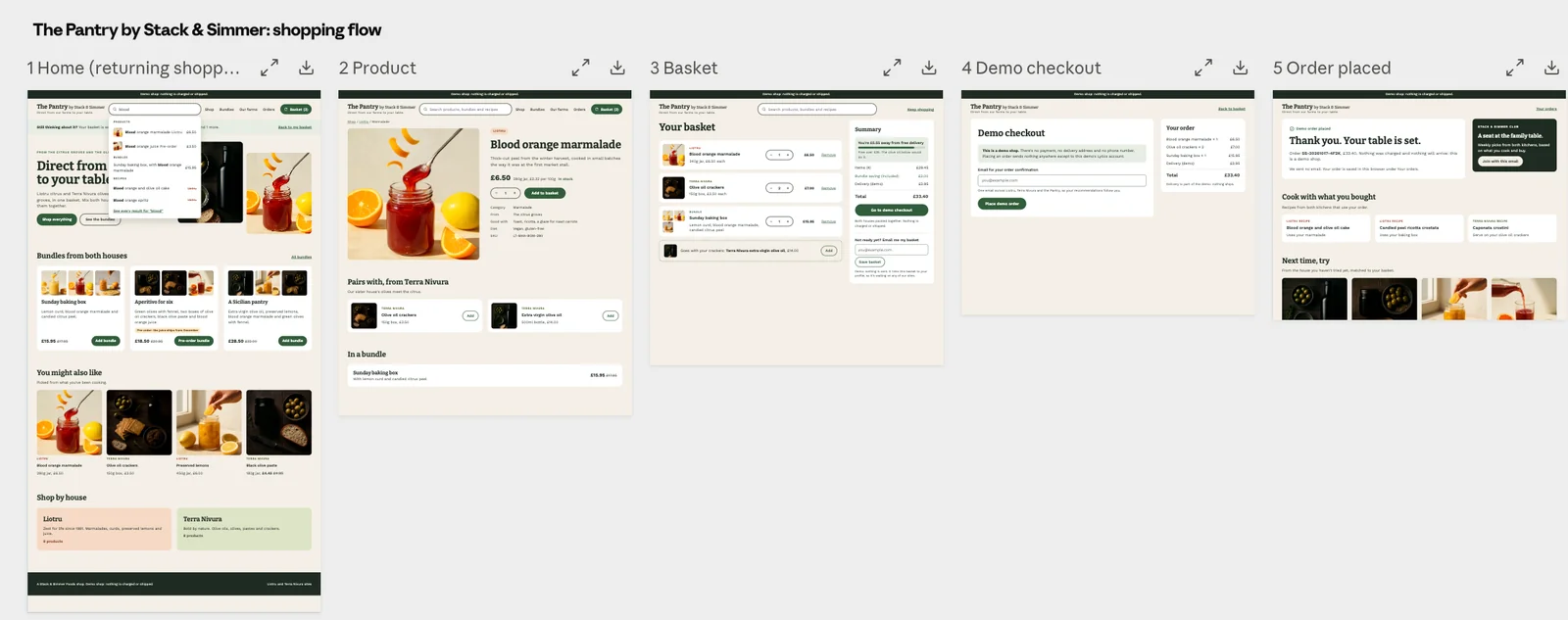Click 'See the bundles' button on the Home frame
Screen dimensions: 1568x620
[99, 219]
